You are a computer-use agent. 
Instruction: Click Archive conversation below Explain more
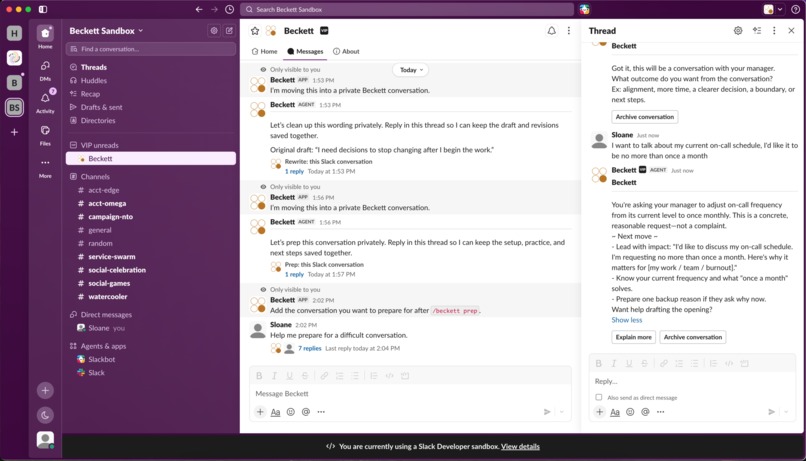tap(692, 337)
